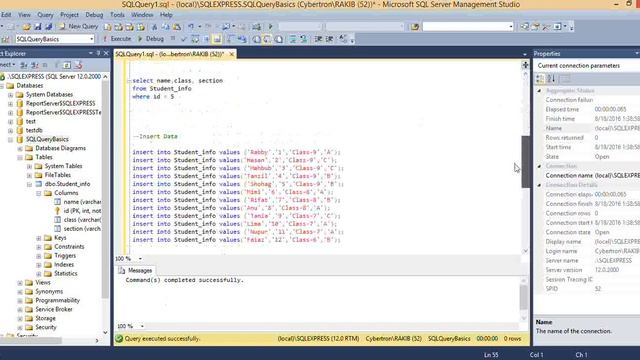The height and width of the screenshot is (360, 640).
Task: Click the Server version property row
Action: [x=588, y=270]
